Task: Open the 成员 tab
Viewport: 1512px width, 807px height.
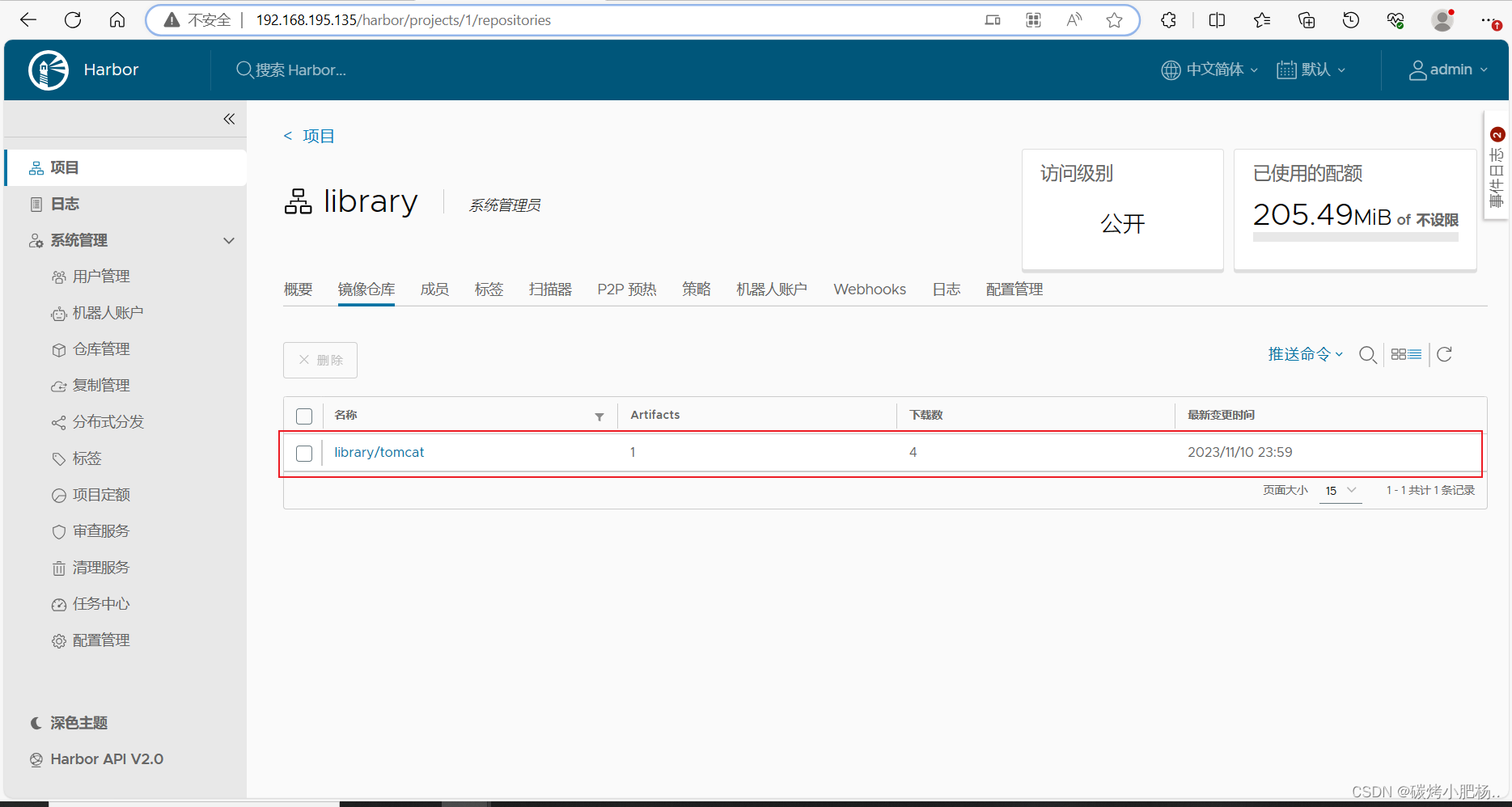Action: [434, 289]
